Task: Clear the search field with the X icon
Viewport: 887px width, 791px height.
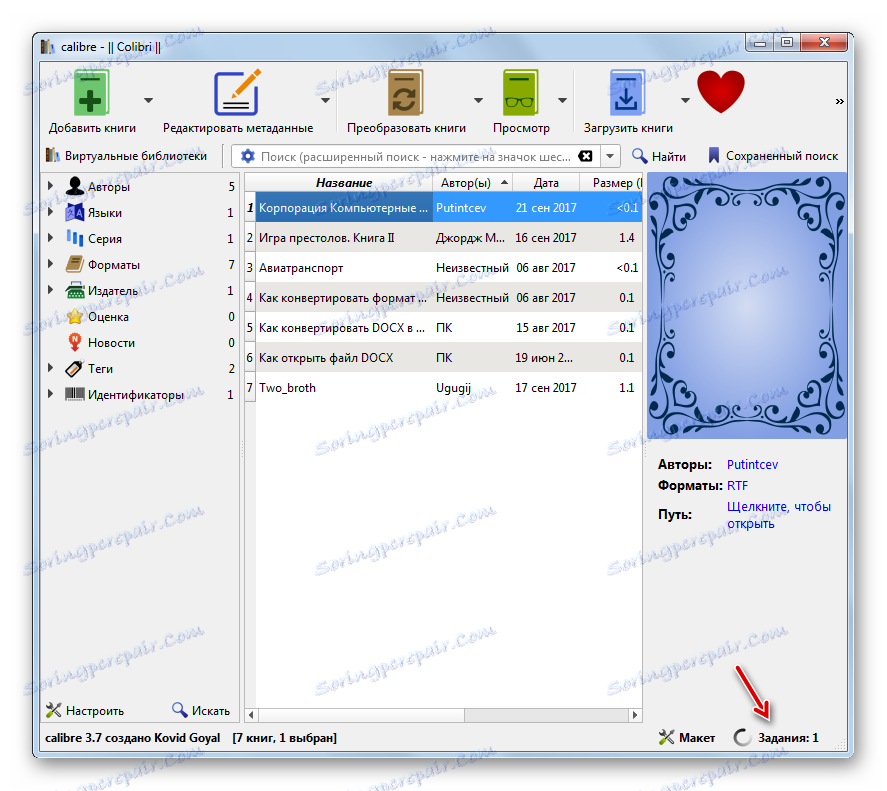Action: point(585,156)
